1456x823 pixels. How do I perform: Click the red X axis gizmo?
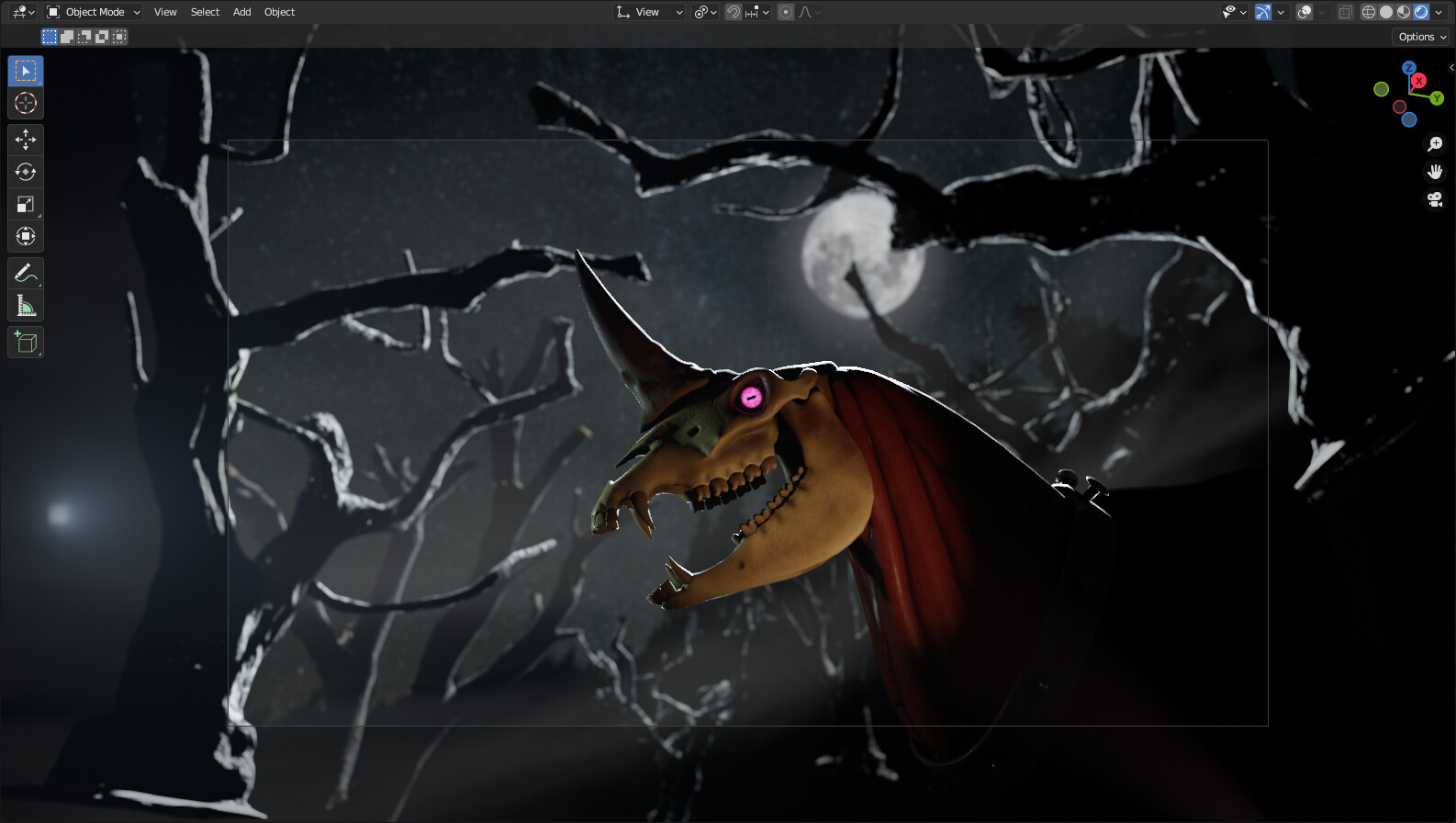point(1419,81)
